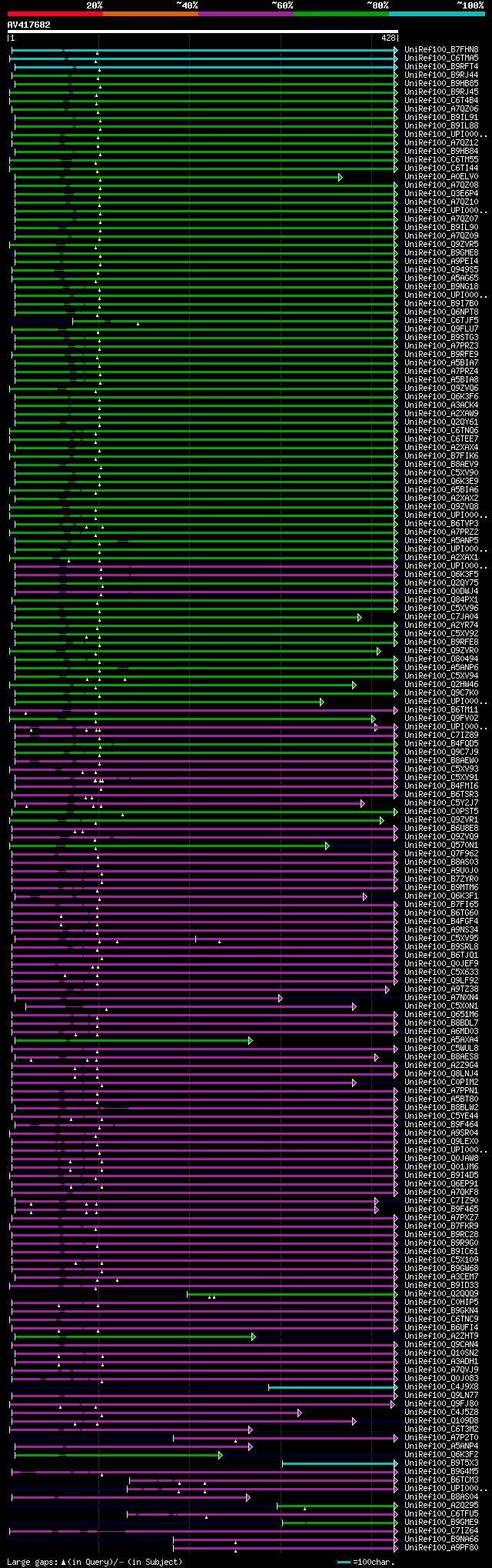
Task: Select label UniRef100_C6T4B4
Action: click(x=441, y=101)
